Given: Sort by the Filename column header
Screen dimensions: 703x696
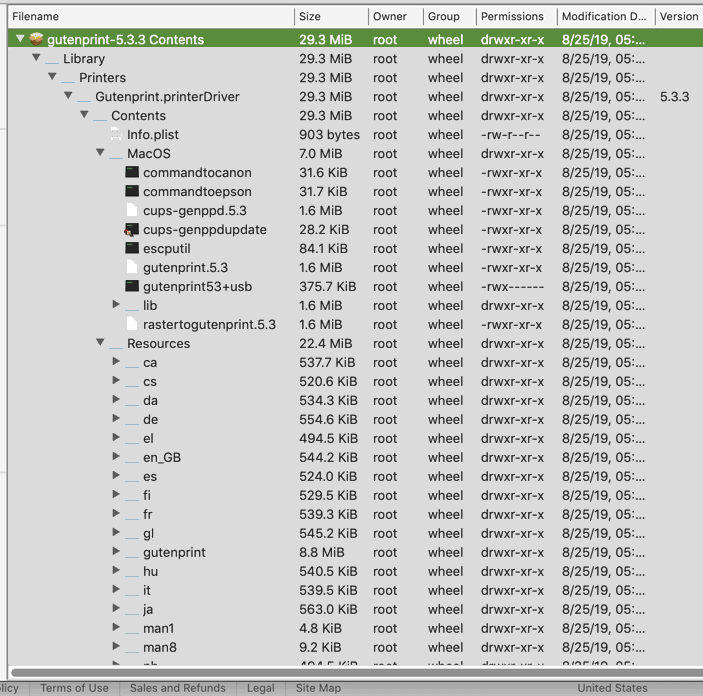Looking at the screenshot, I should pyautogui.click(x=151, y=16).
